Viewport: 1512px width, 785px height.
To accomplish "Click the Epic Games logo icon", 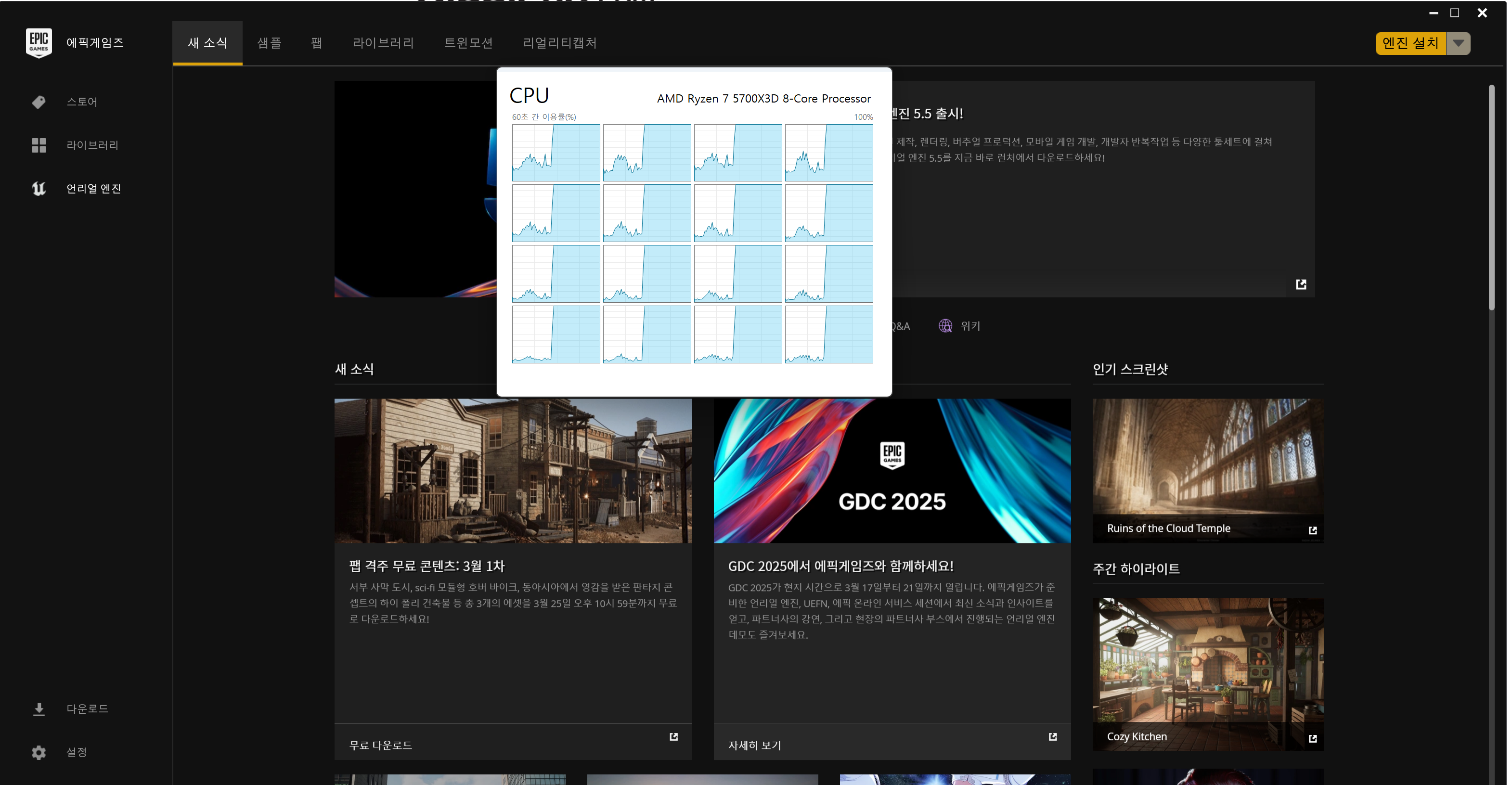I will [39, 43].
